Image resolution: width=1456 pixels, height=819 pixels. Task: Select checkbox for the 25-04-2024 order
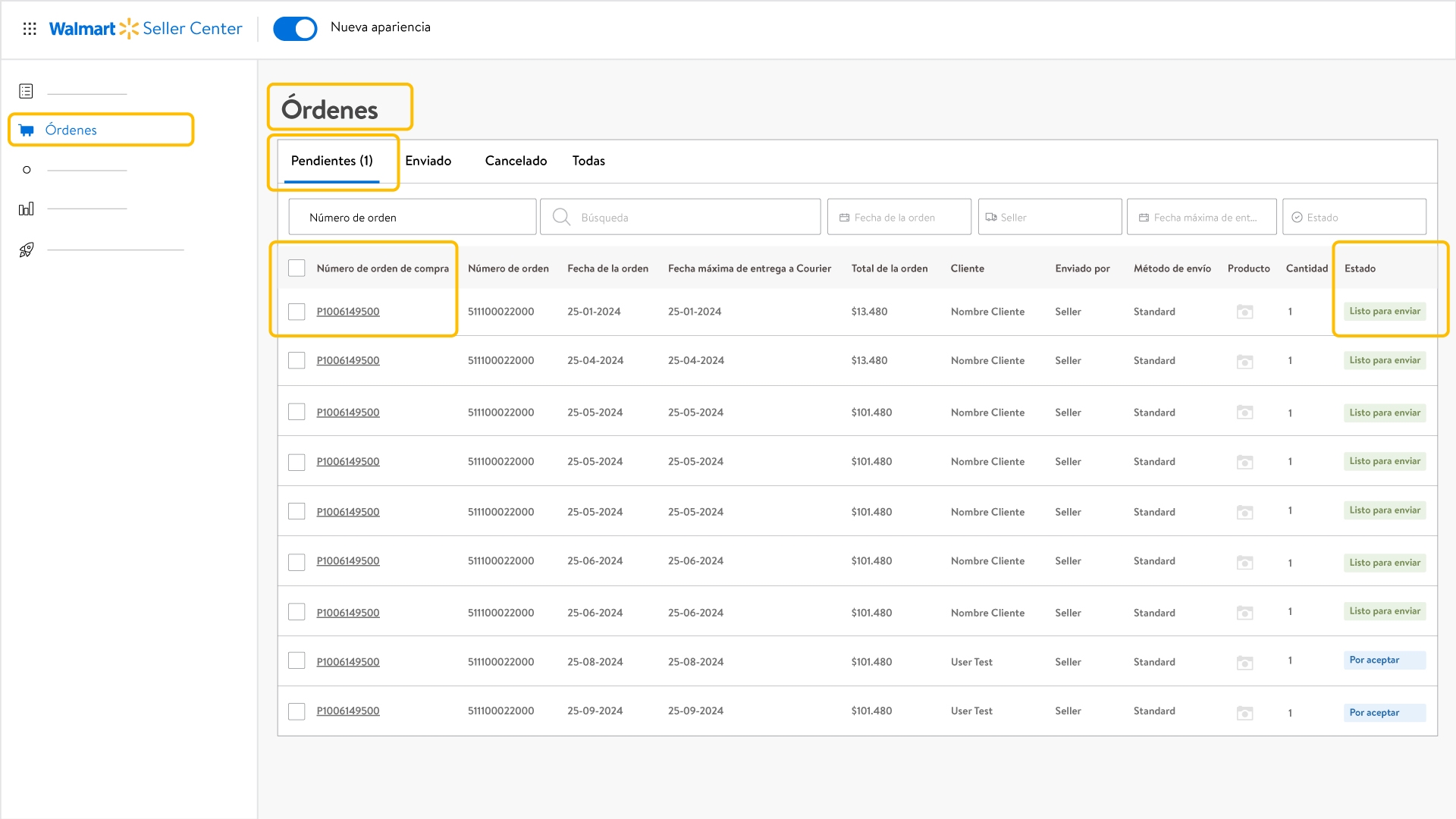(297, 360)
